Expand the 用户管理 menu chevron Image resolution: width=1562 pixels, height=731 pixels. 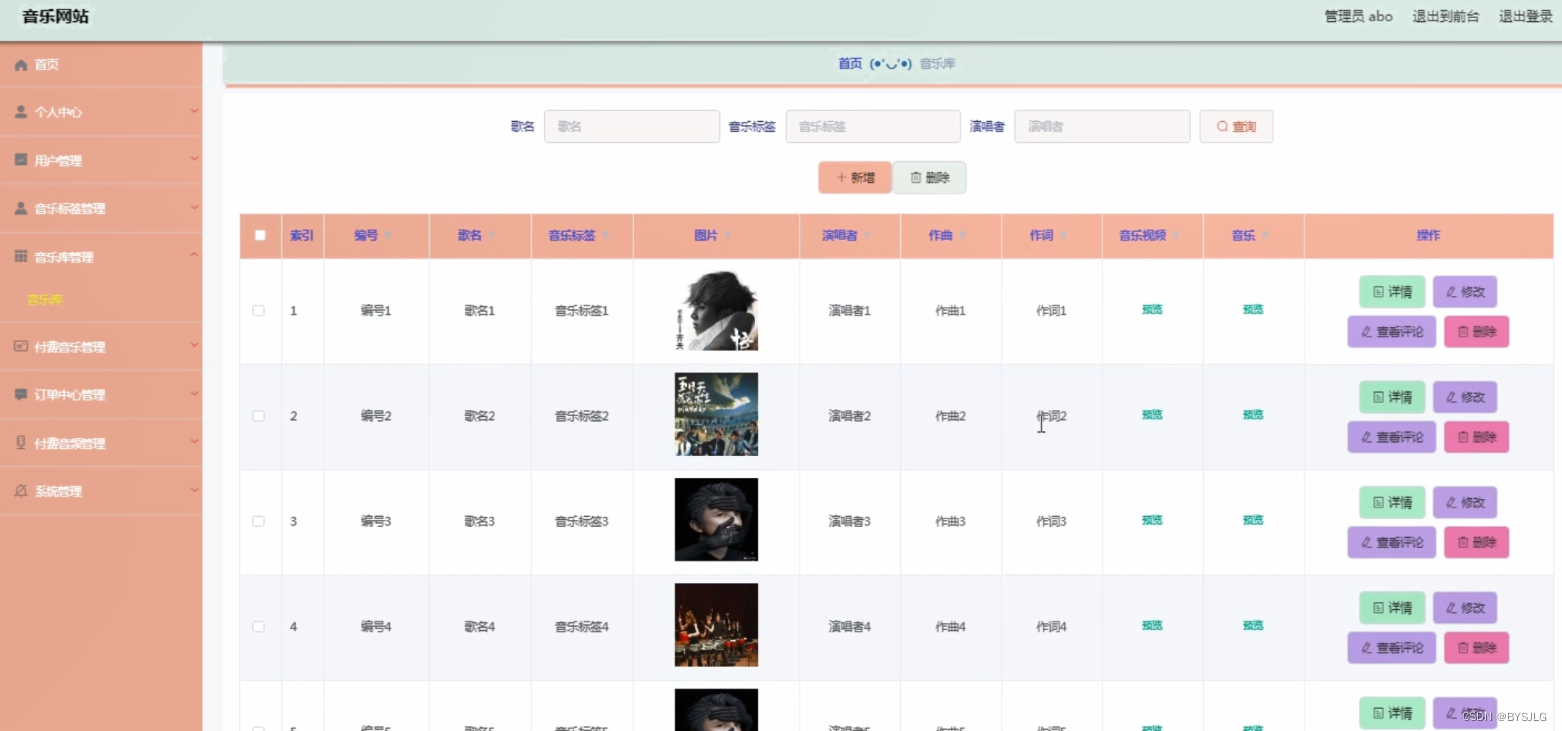click(195, 159)
